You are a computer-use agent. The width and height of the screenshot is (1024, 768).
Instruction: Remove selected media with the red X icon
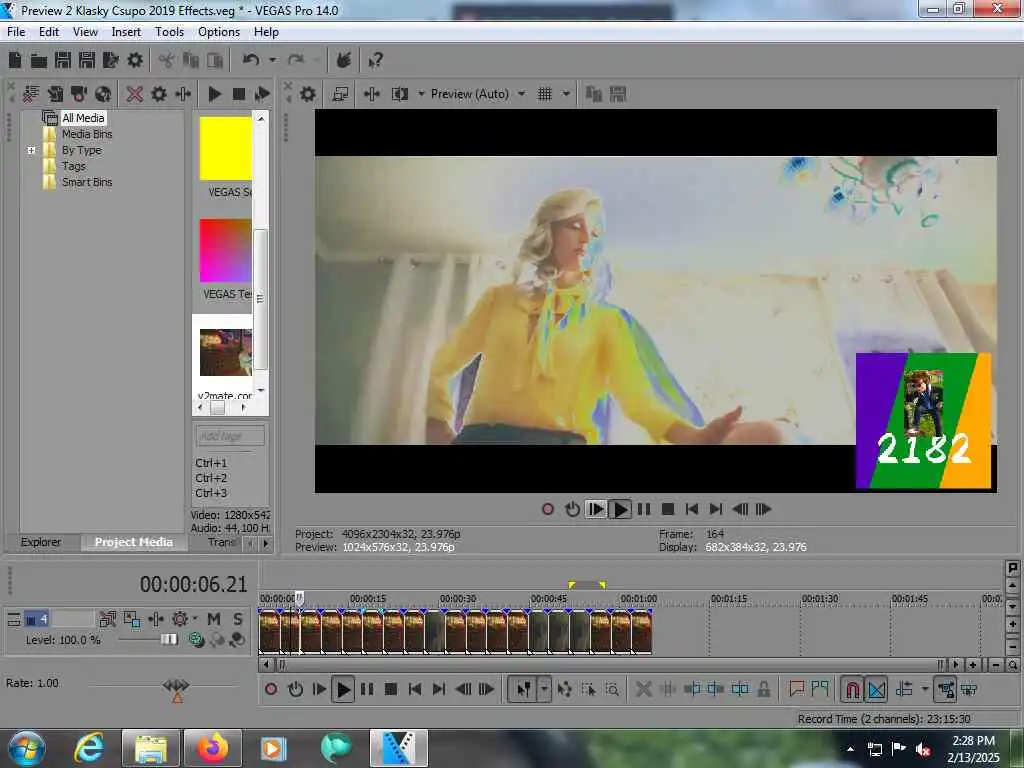point(135,94)
